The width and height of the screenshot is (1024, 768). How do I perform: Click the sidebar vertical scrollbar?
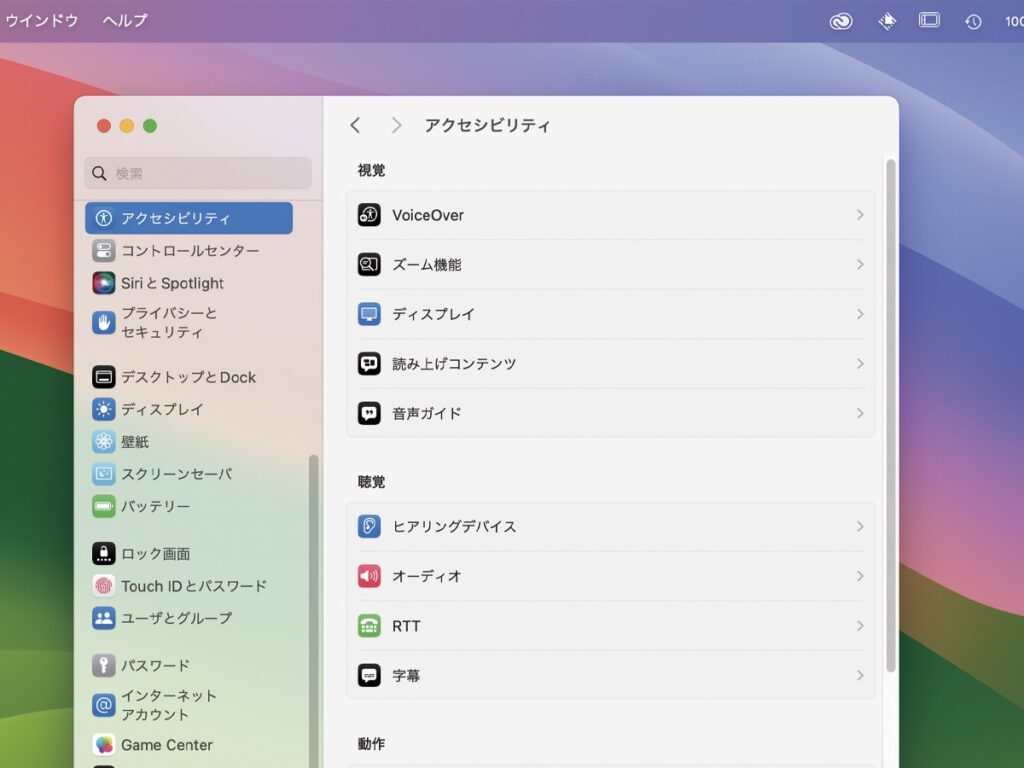pyautogui.click(x=313, y=611)
